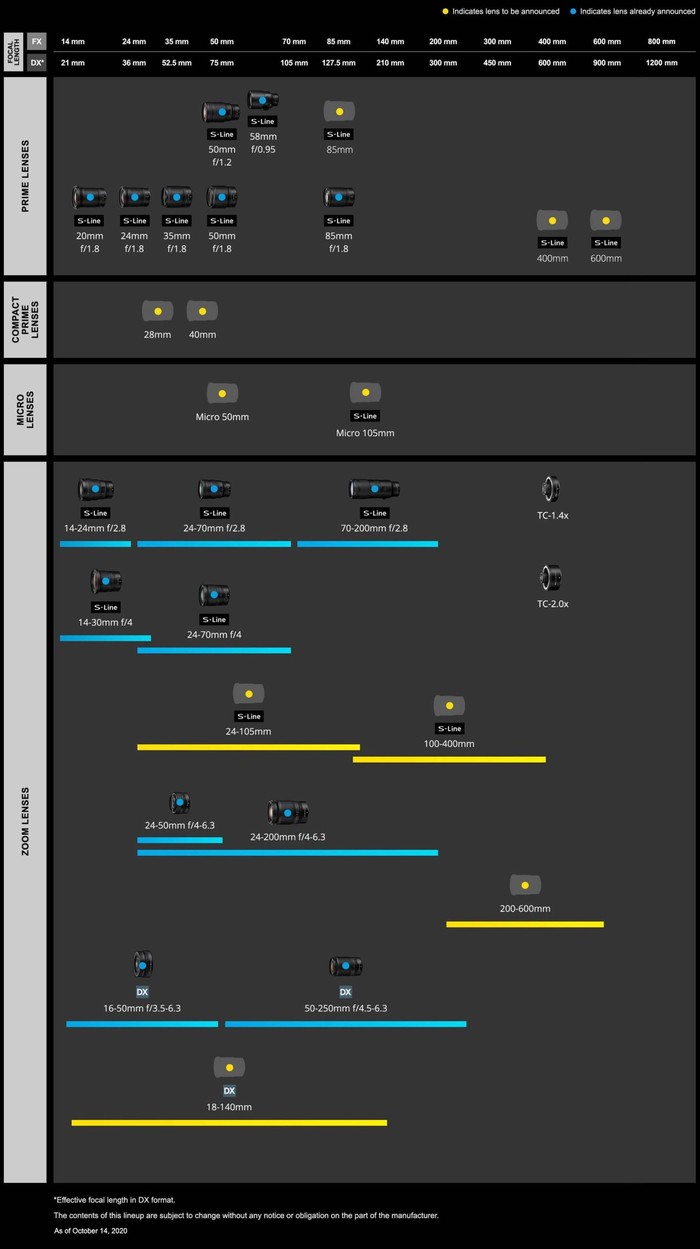Click the 400mm S-Line upcoming lens

click(x=552, y=220)
